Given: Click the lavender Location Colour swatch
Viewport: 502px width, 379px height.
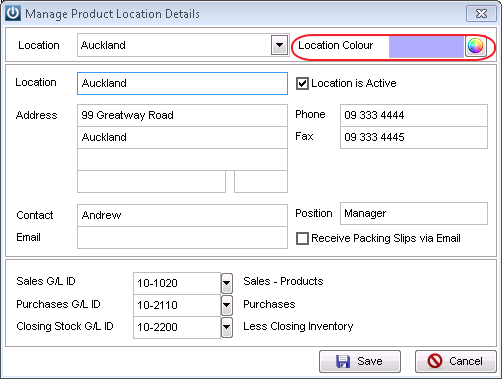Looking at the screenshot, I should 426,46.
